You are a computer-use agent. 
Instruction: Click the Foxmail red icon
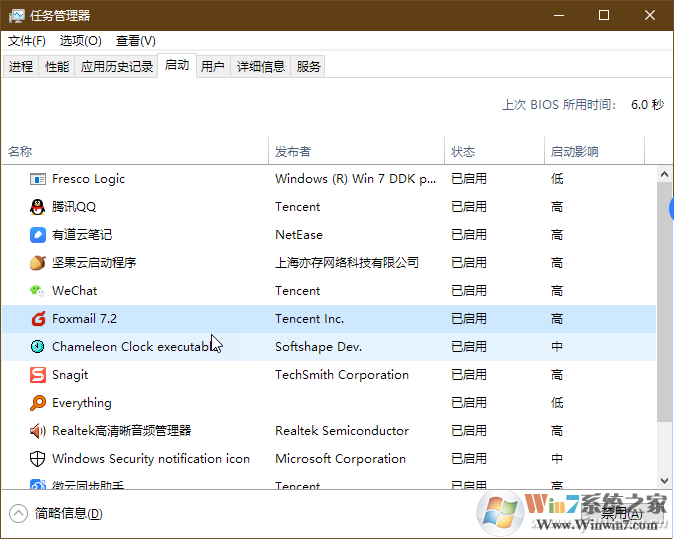pyautogui.click(x=38, y=319)
